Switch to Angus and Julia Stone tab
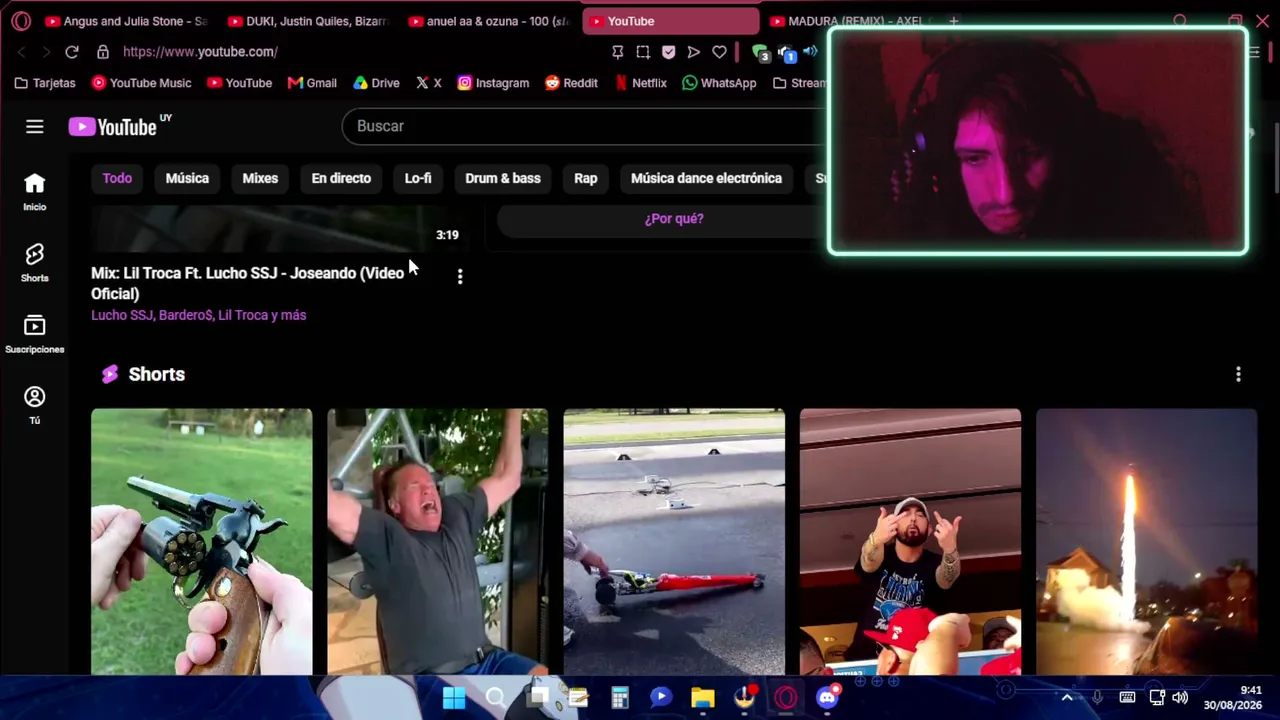Image resolution: width=1280 pixels, height=720 pixels. coord(127,21)
